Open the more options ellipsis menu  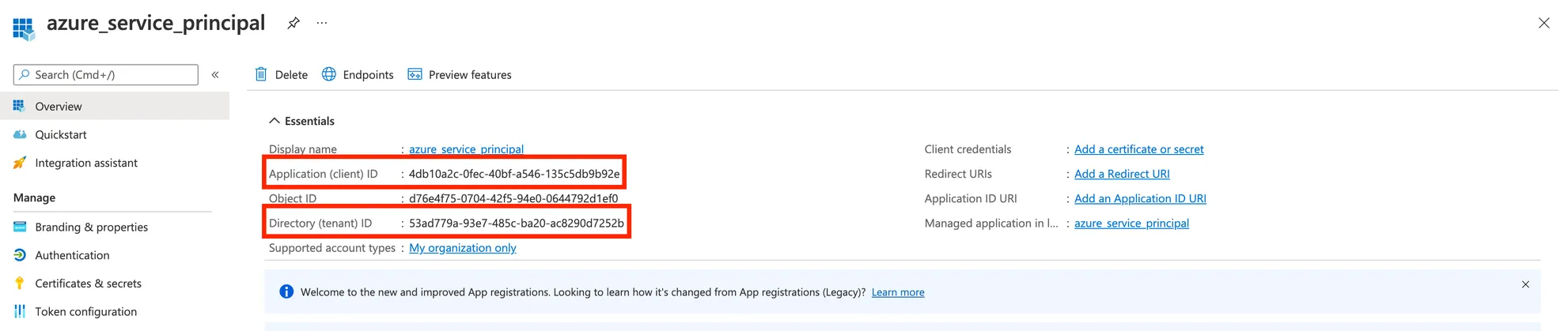(x=322, y=23)
